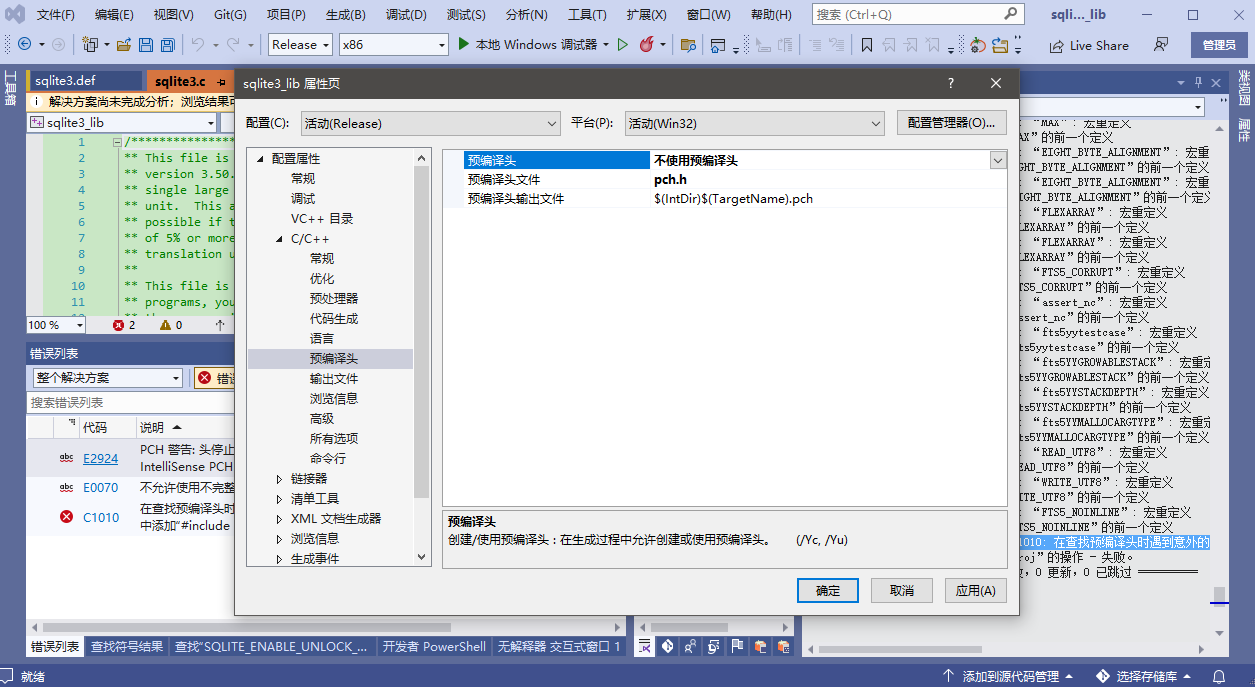Follow the E2924 error code link
Screen dimensions: 1255x687
click(100, 459)
